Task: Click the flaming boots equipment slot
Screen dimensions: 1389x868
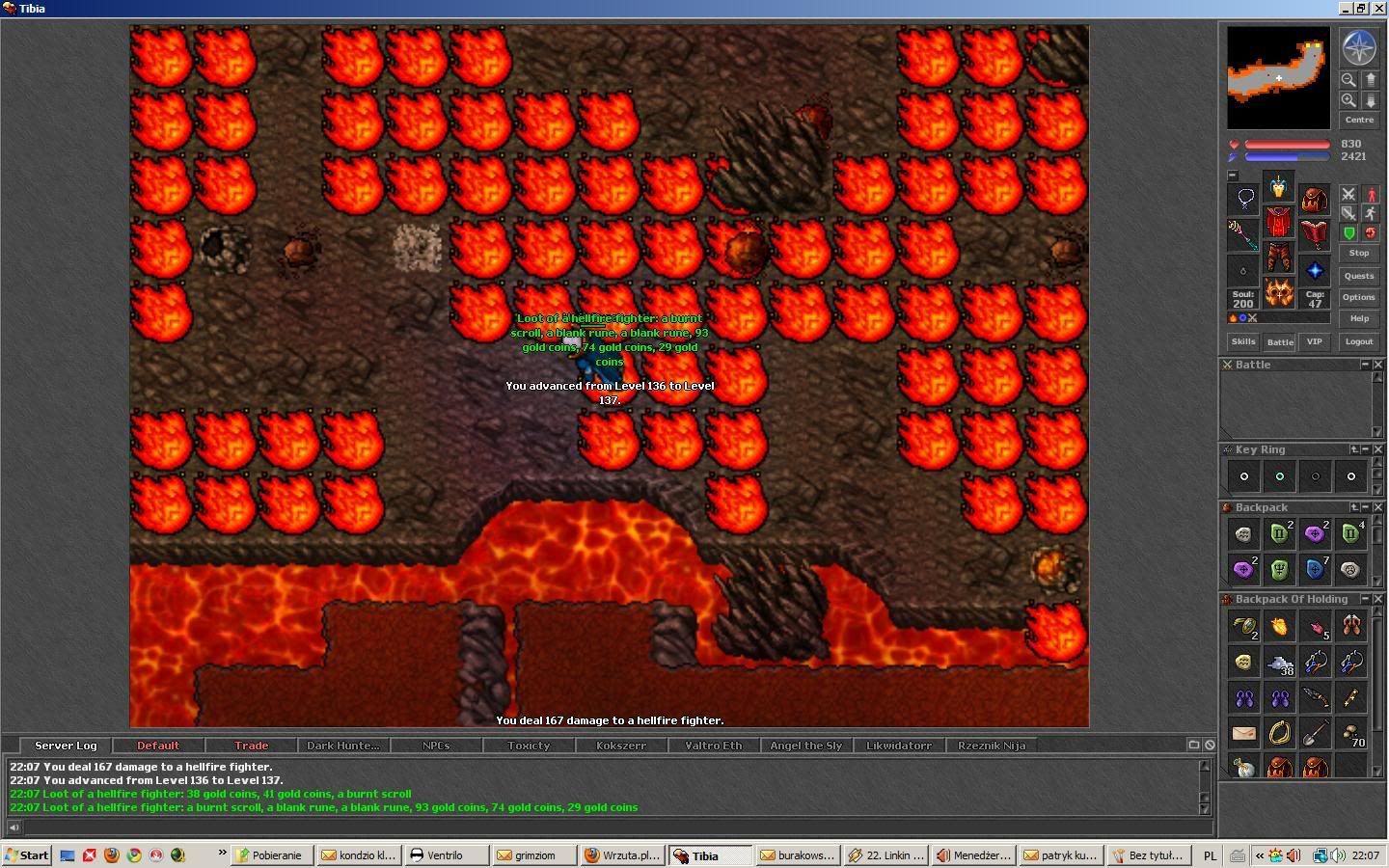Action: 1279,292
